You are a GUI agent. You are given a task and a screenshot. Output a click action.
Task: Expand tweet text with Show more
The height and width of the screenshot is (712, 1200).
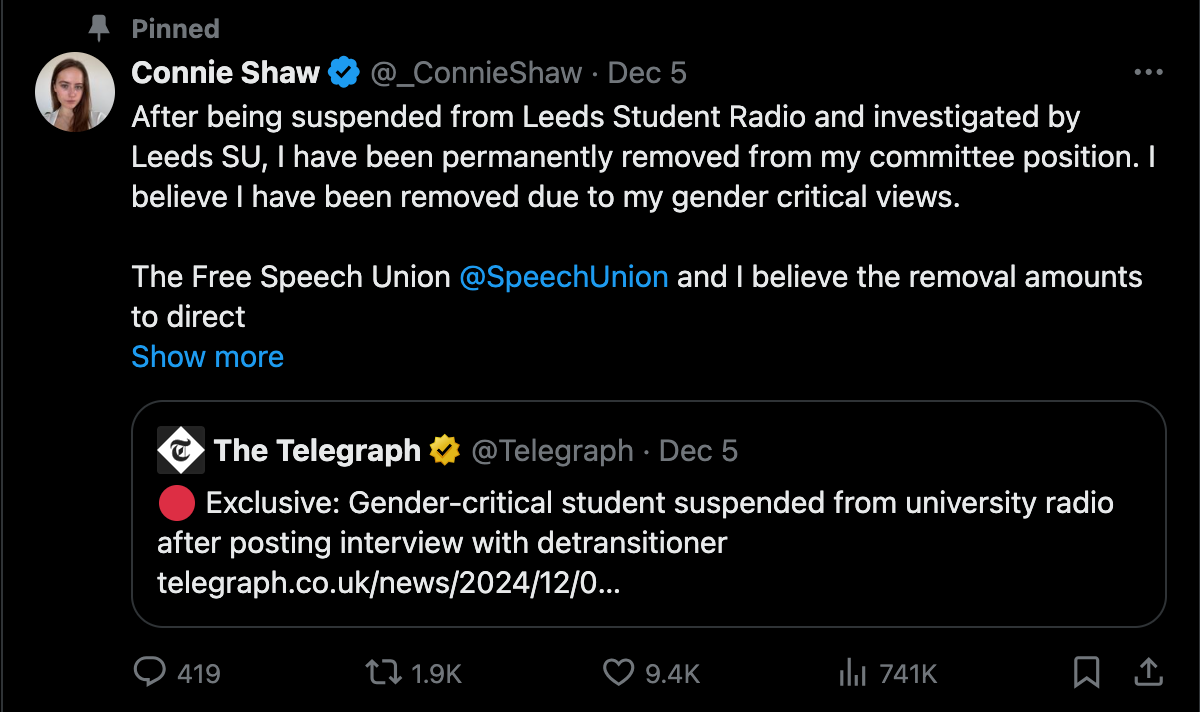pos(207,357)
